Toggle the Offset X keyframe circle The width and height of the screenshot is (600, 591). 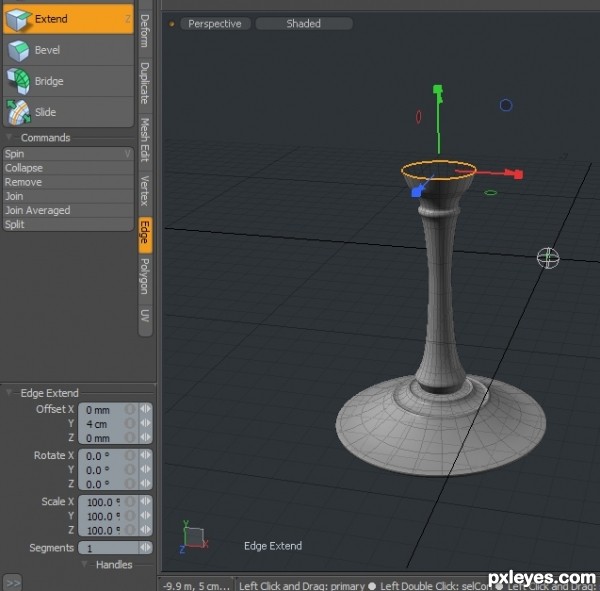coord(130,409)
